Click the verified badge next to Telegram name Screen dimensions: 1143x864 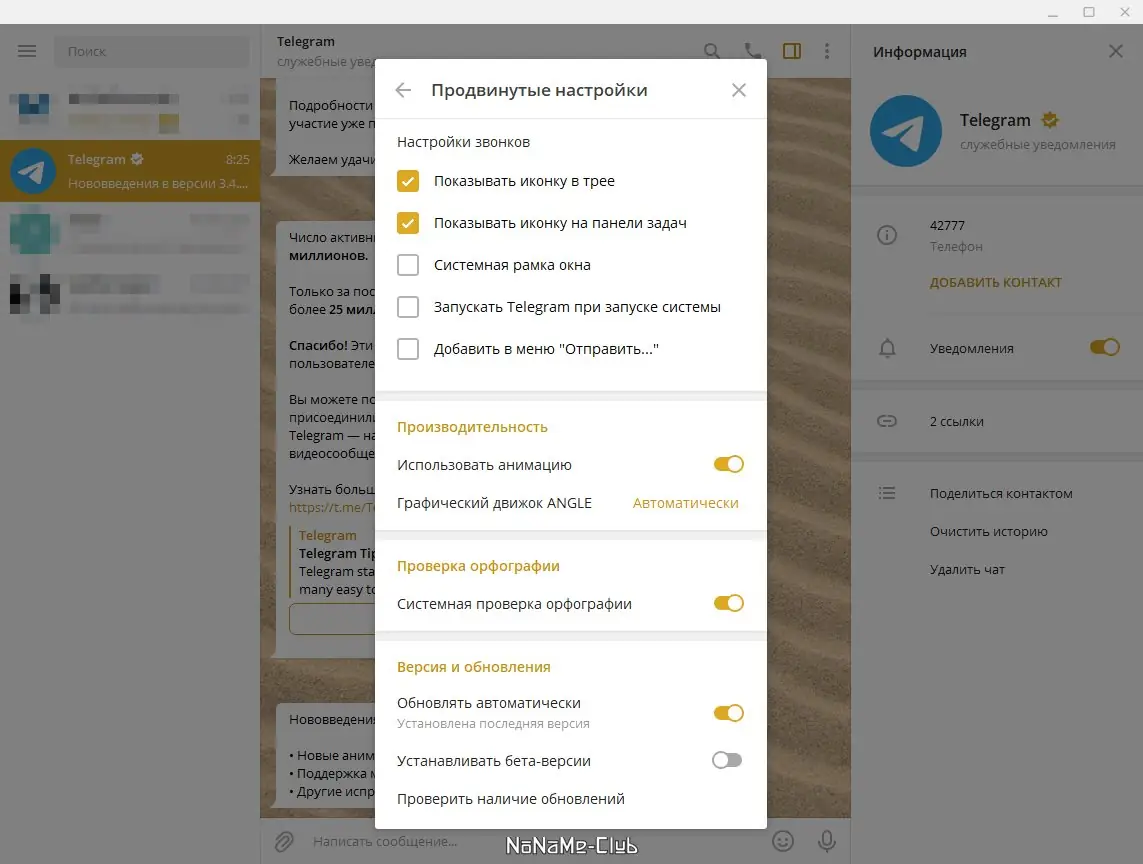click(x=1050, y=120)
